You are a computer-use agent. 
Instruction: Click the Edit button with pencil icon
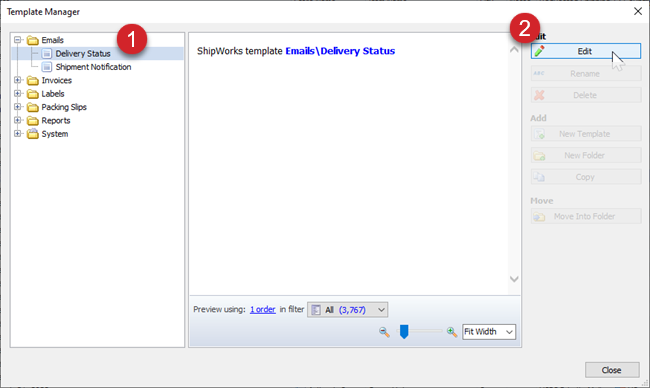586,51
